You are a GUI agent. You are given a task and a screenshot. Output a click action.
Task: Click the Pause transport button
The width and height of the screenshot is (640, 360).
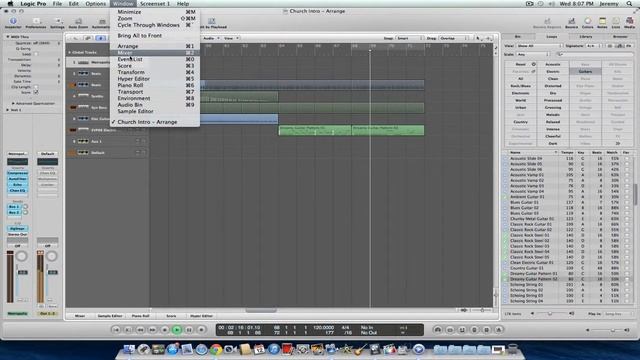click(x=189, y=329)
